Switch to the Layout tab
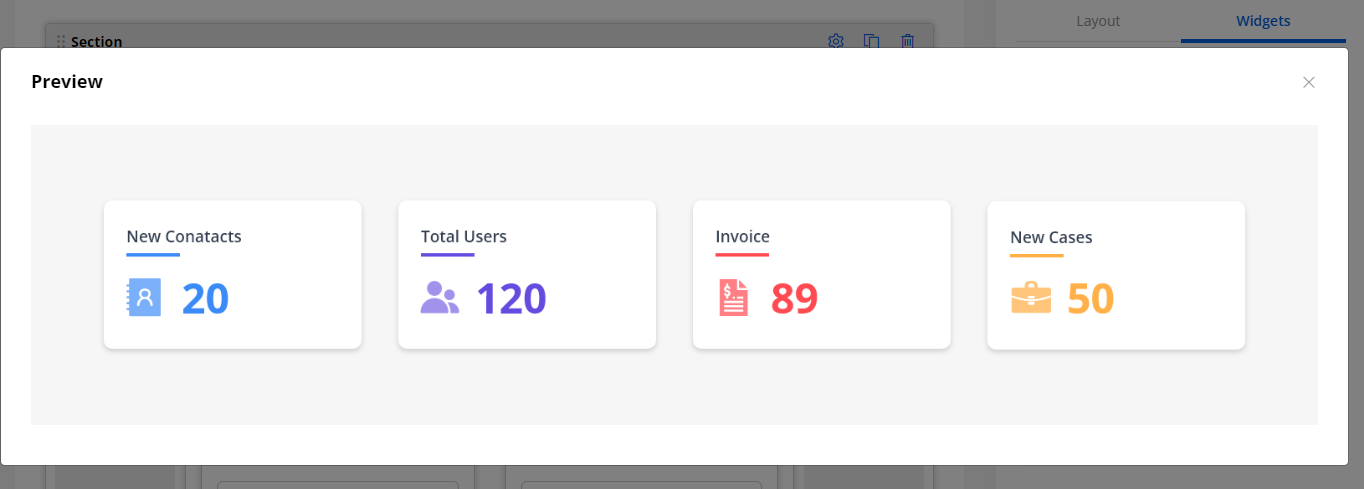This screenshot has width=1364, height=489. (x=1097, y=21)
